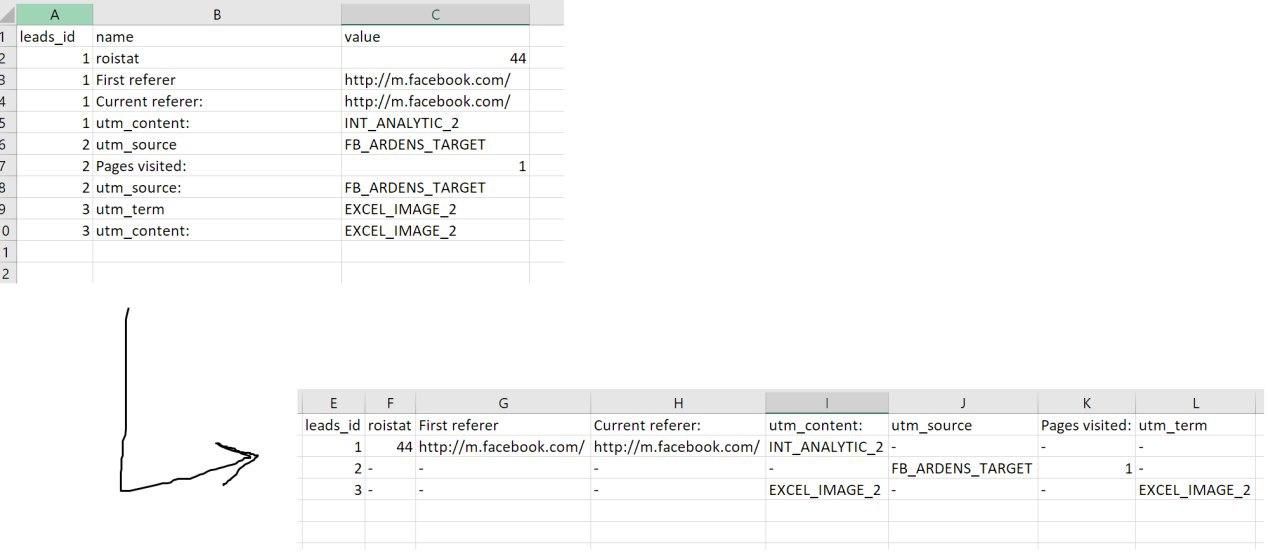Screen dimensions: 1280x559
Task: Select the '44' cell in column C
Action: [435, 58]
